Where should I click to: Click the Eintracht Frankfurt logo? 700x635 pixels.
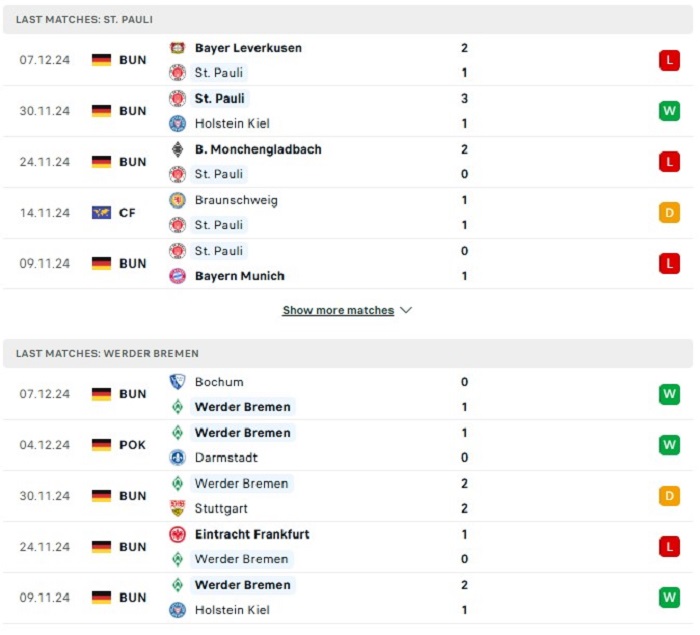[177, 534]
